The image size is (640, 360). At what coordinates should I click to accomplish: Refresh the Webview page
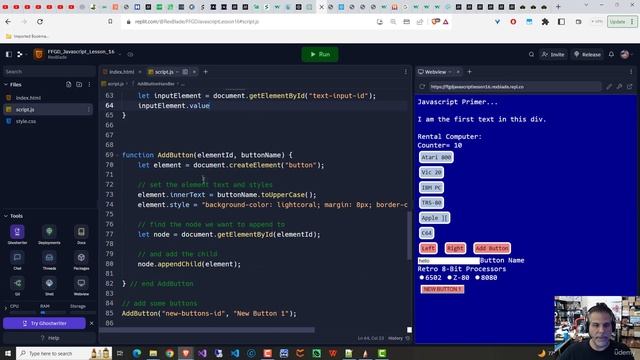(422, 87)
